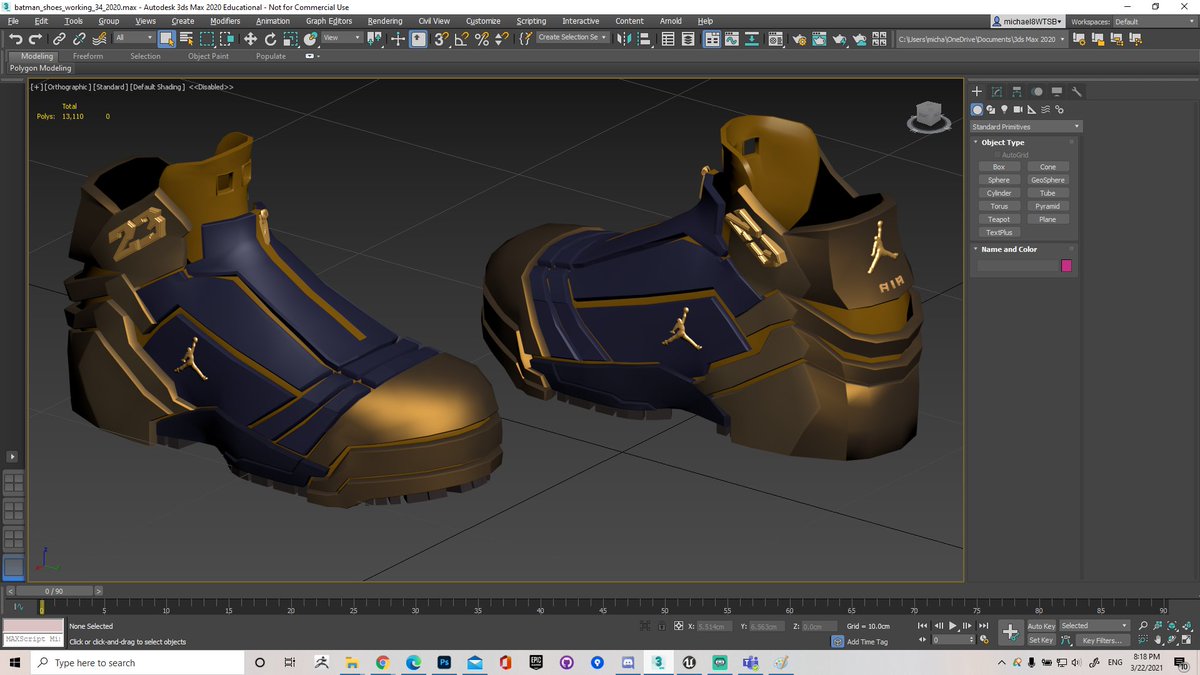Screen dimensions: 1200x675
Task: Click the Unlink Selection icon
Action: coord(79,38)
